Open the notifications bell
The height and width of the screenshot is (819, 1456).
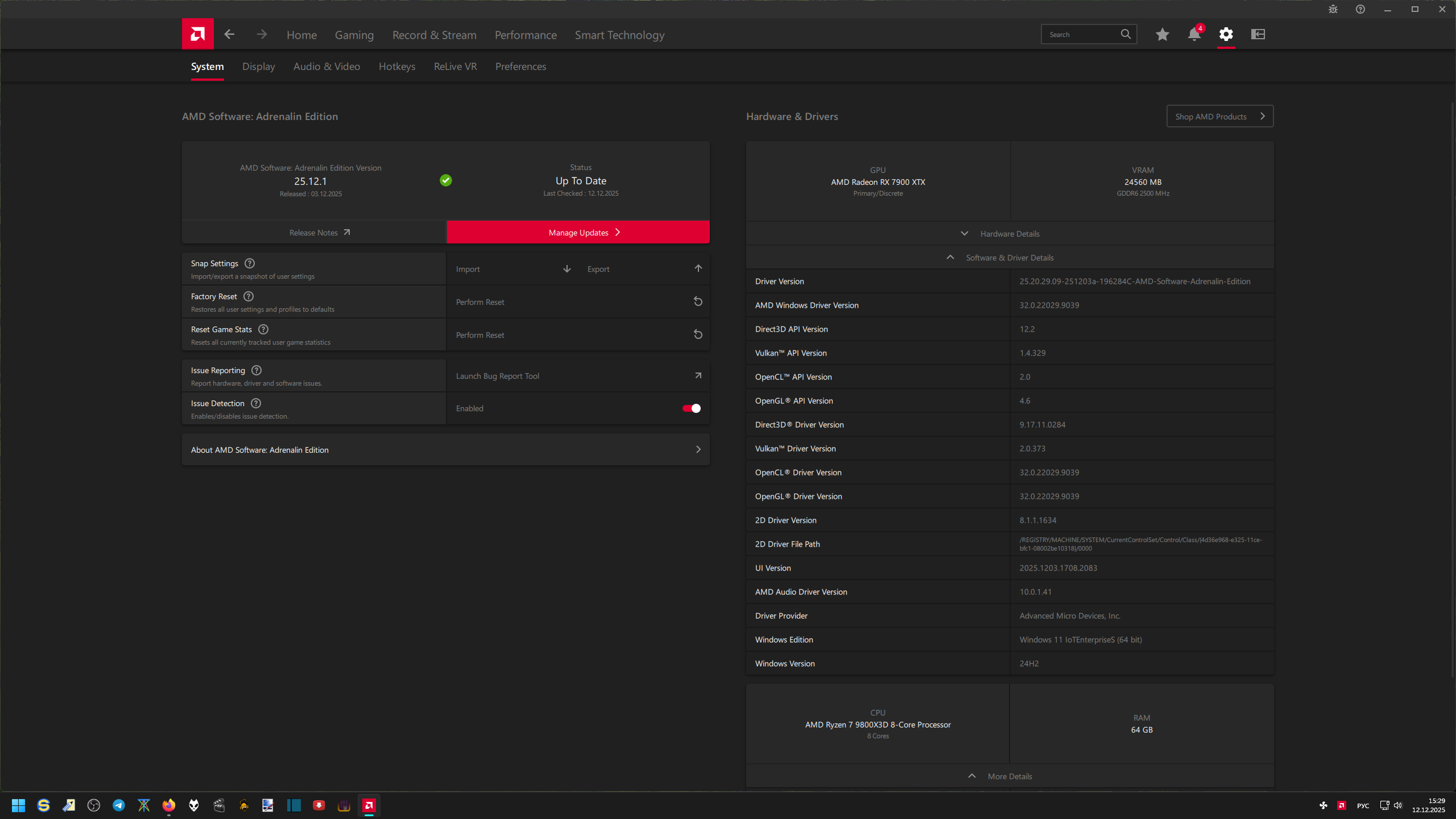coord(1194,34)
